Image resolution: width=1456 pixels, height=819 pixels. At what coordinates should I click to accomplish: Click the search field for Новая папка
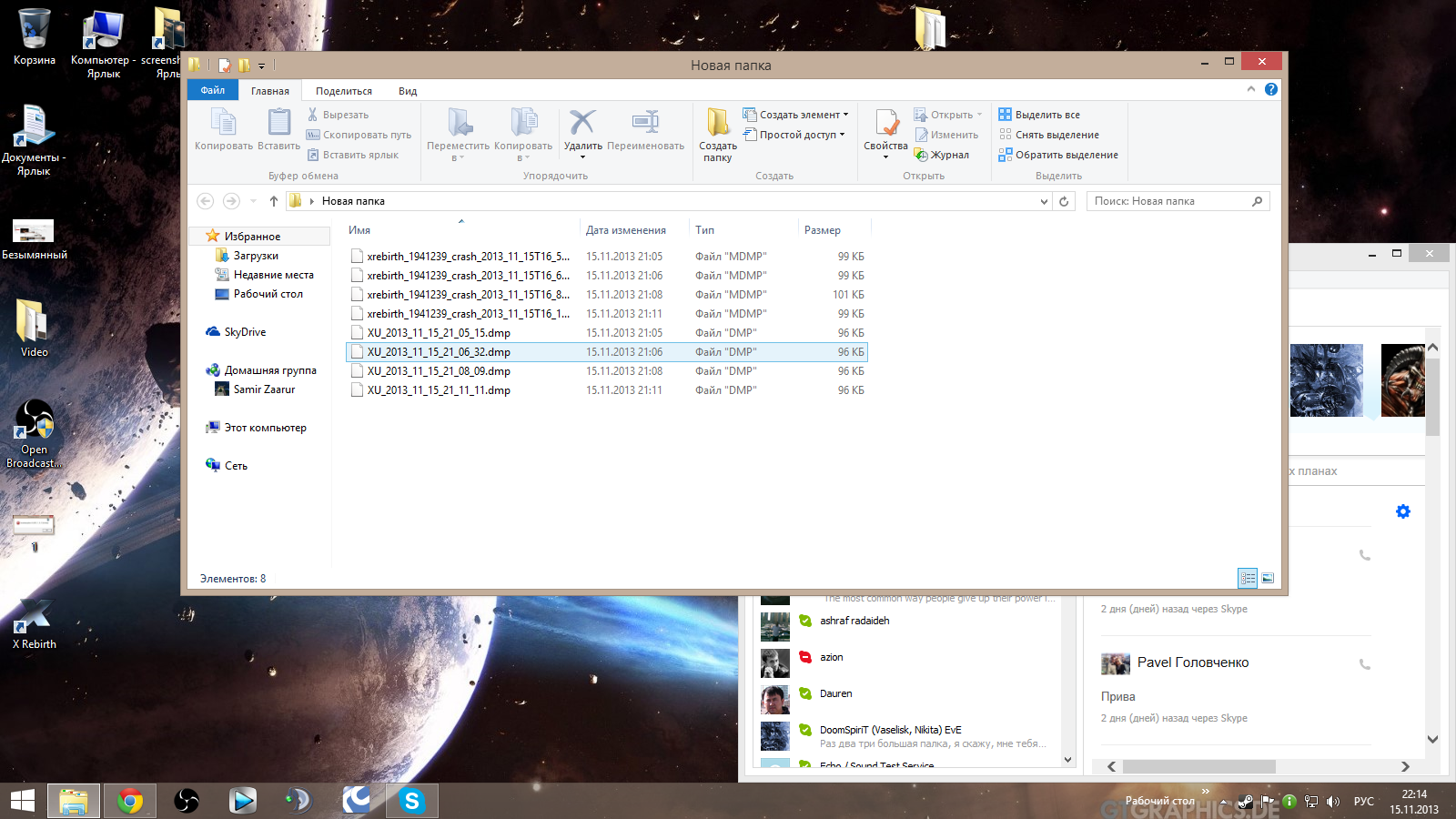click(x=1168, y=201)
